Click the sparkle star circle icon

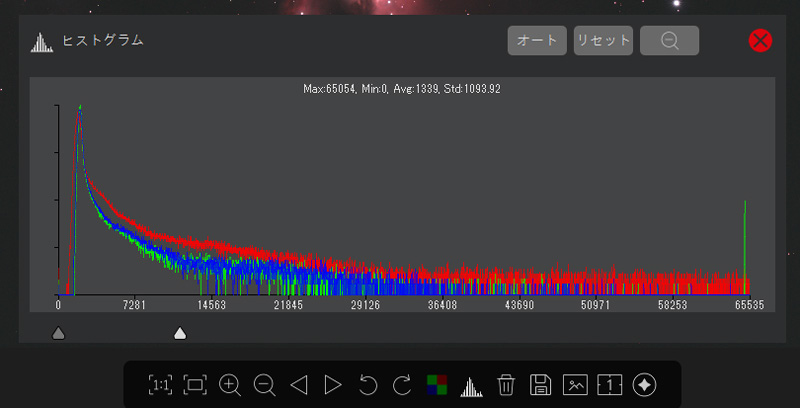click(644, 385)
